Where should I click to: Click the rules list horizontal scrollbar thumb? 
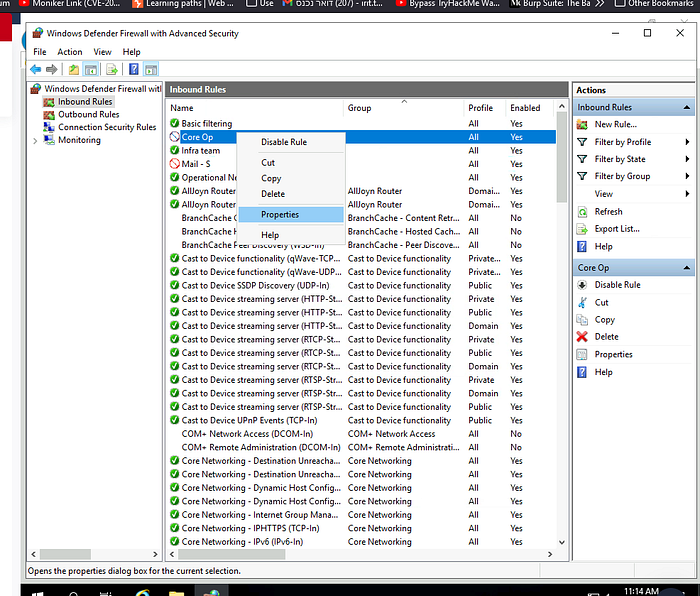(x=231, y=554)
